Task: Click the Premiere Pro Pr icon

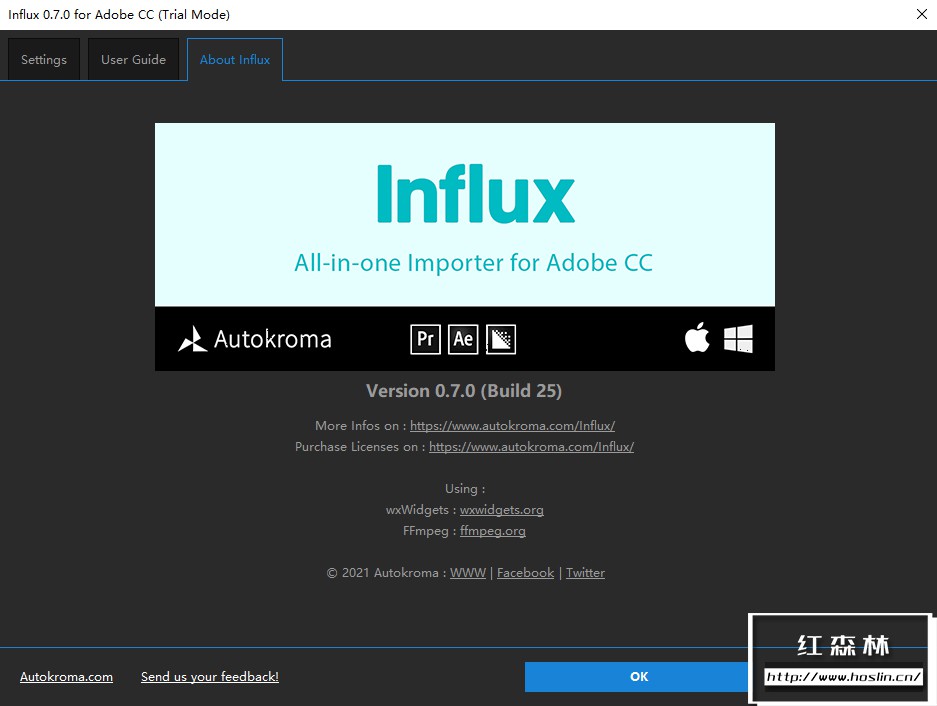Action: tap(425, 339)
